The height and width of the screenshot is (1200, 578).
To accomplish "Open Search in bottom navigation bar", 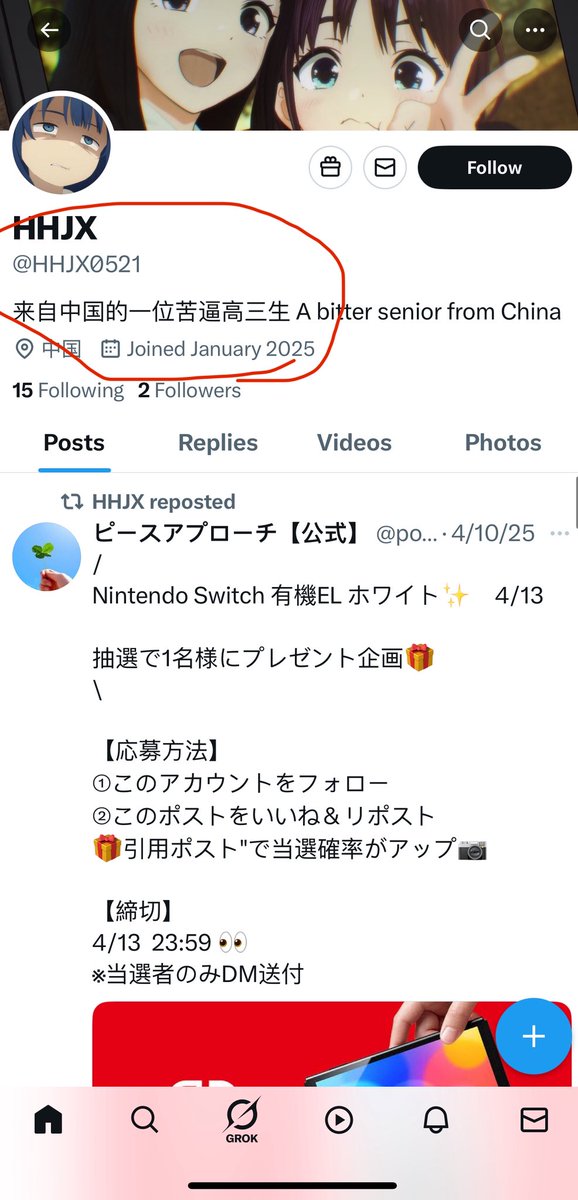I will pyautogui.click(x=144, y=1121).
